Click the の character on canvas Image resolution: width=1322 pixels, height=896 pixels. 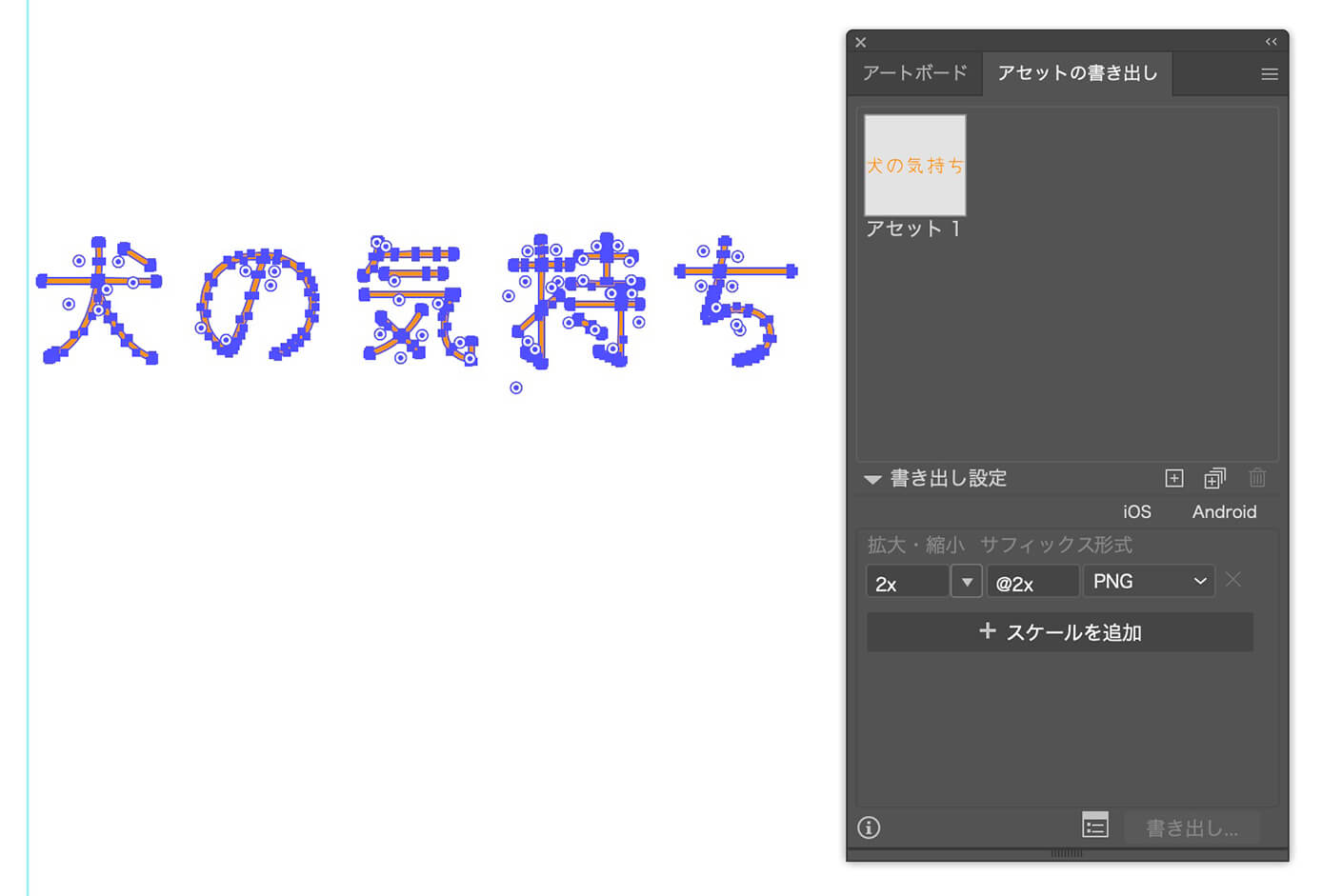257,304
